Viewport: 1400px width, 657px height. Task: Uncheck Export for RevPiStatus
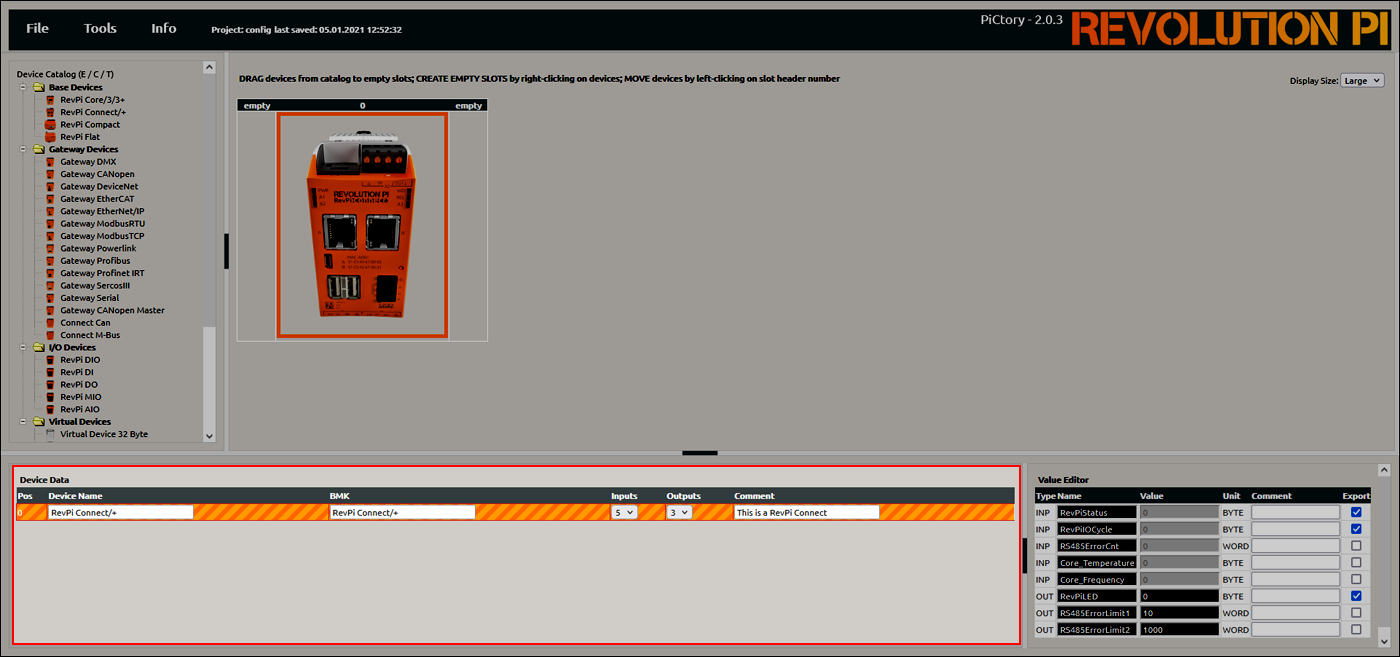point(1355,512)
